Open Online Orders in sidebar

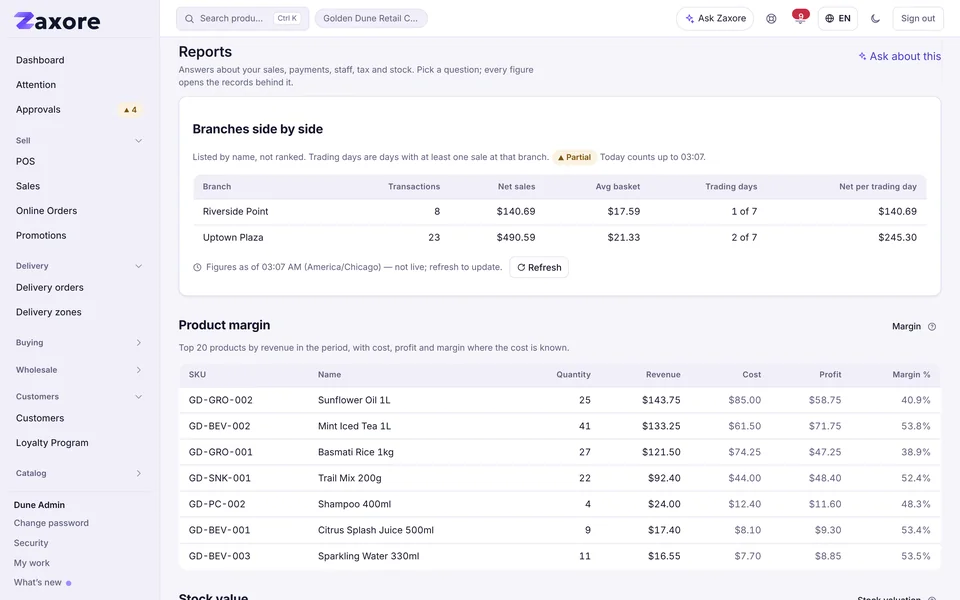(x=47, y=211)
